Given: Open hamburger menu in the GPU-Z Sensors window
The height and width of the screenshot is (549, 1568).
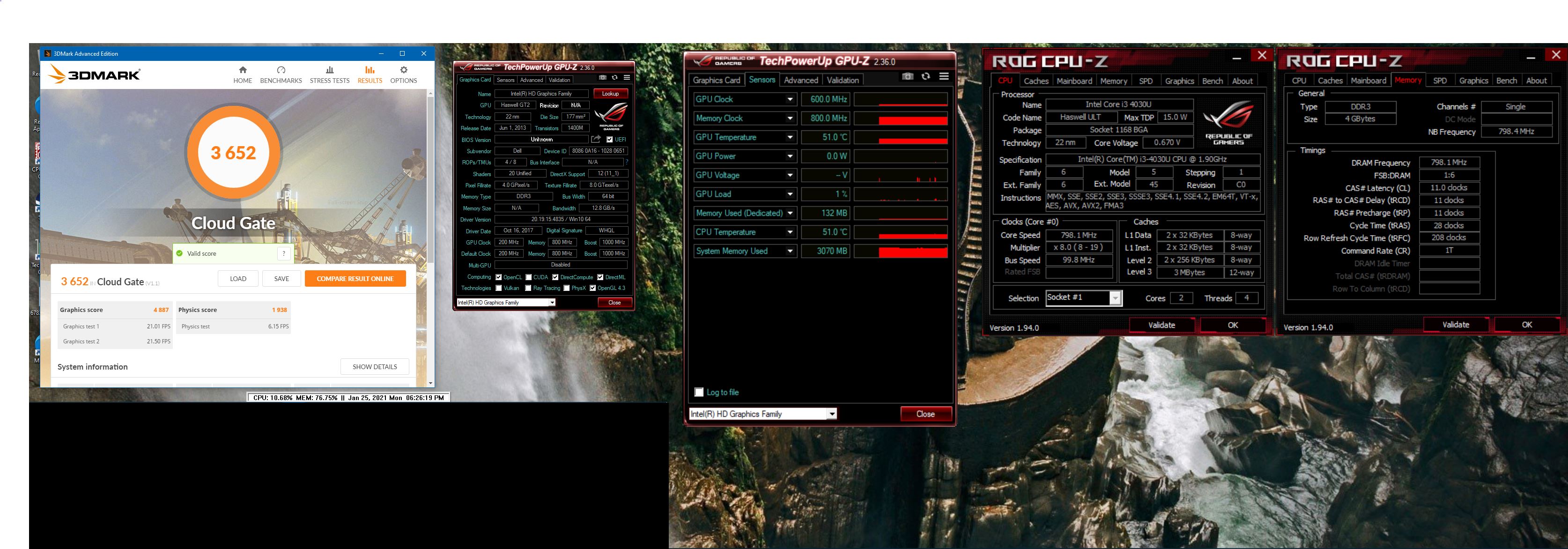Looking at the screenshot, I should coord(944,76).
